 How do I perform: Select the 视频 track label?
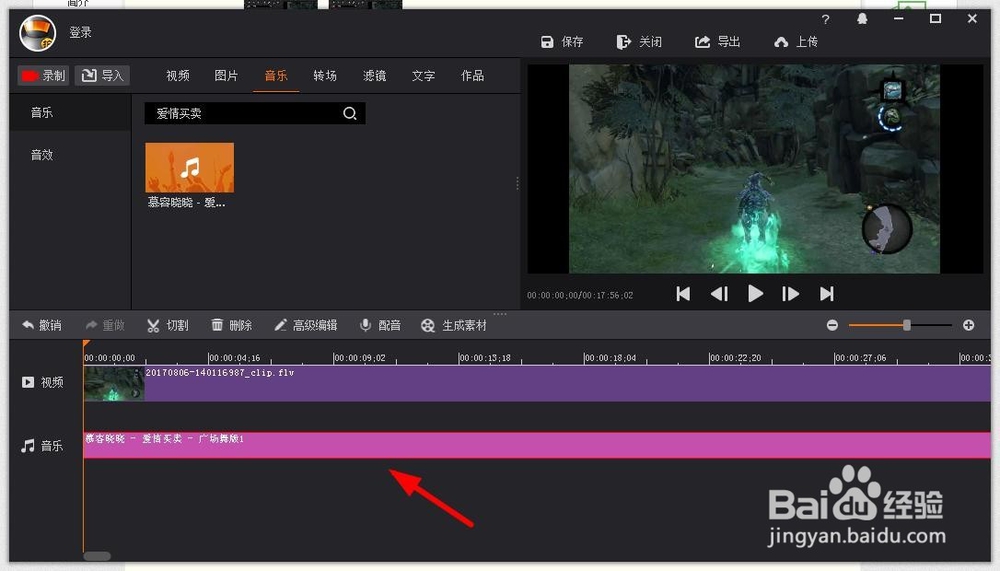click(x=43, y=382)
